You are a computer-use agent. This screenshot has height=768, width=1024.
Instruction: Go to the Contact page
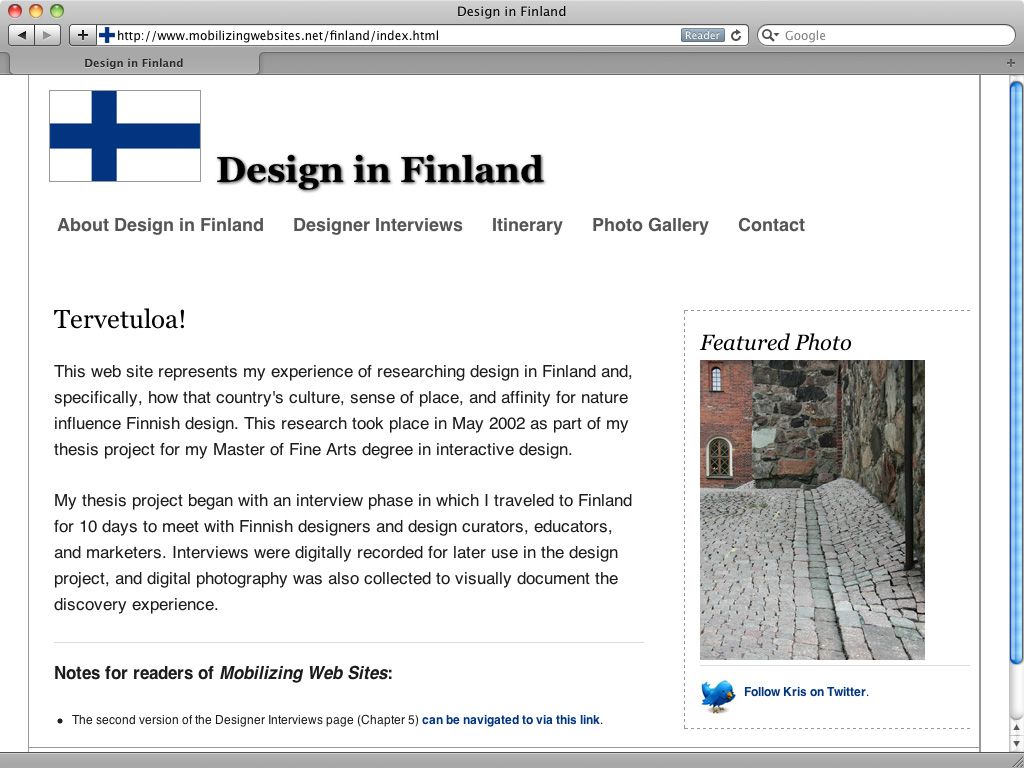point(771,225)
